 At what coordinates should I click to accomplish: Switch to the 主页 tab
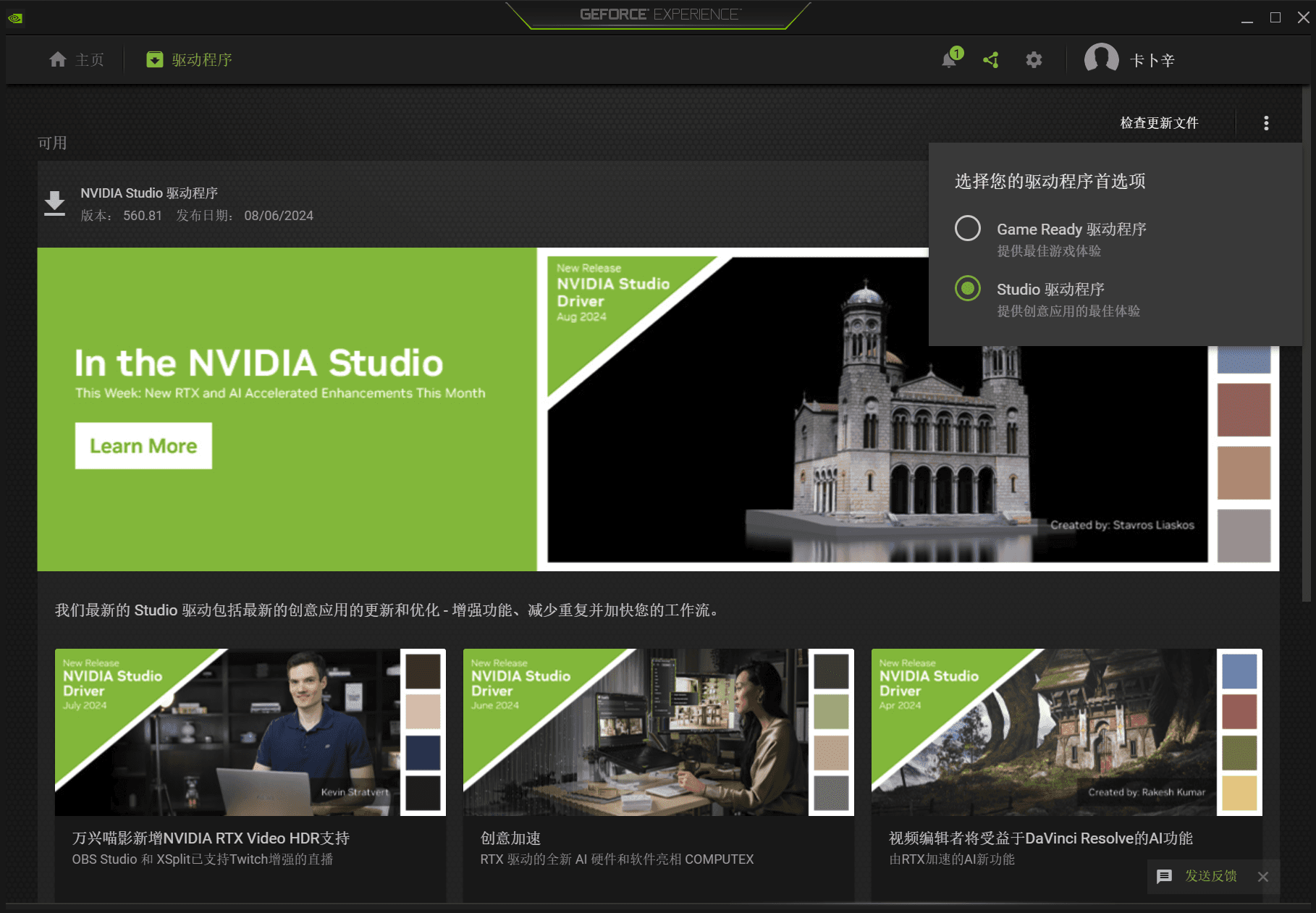(x=77, y=59)
